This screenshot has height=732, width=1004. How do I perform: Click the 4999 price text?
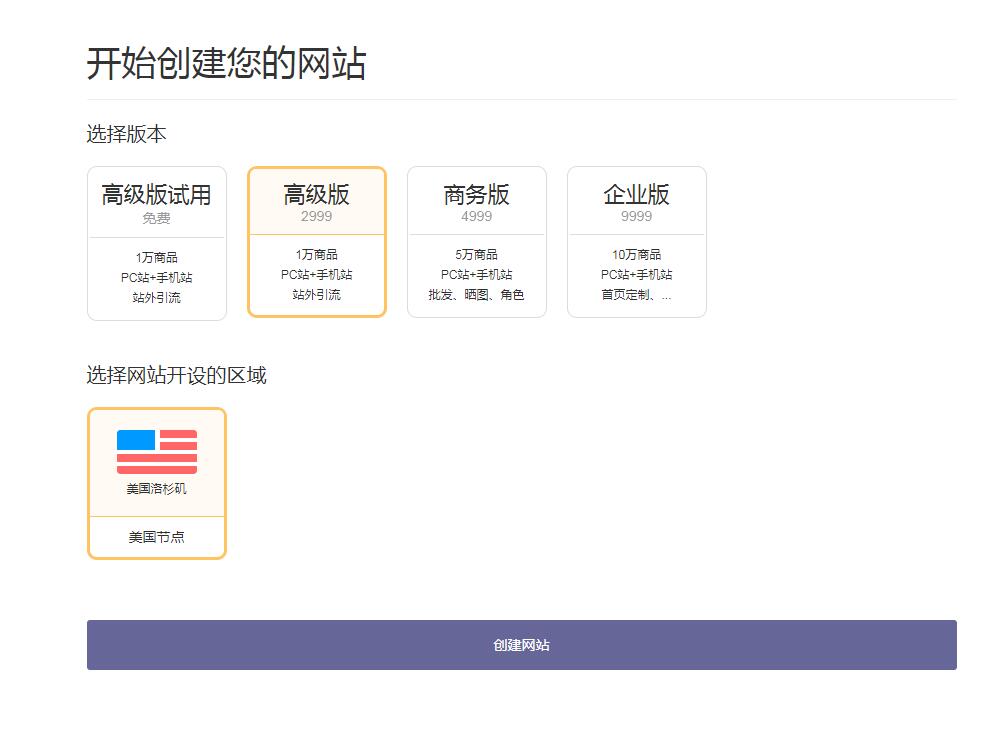point(477,216)
